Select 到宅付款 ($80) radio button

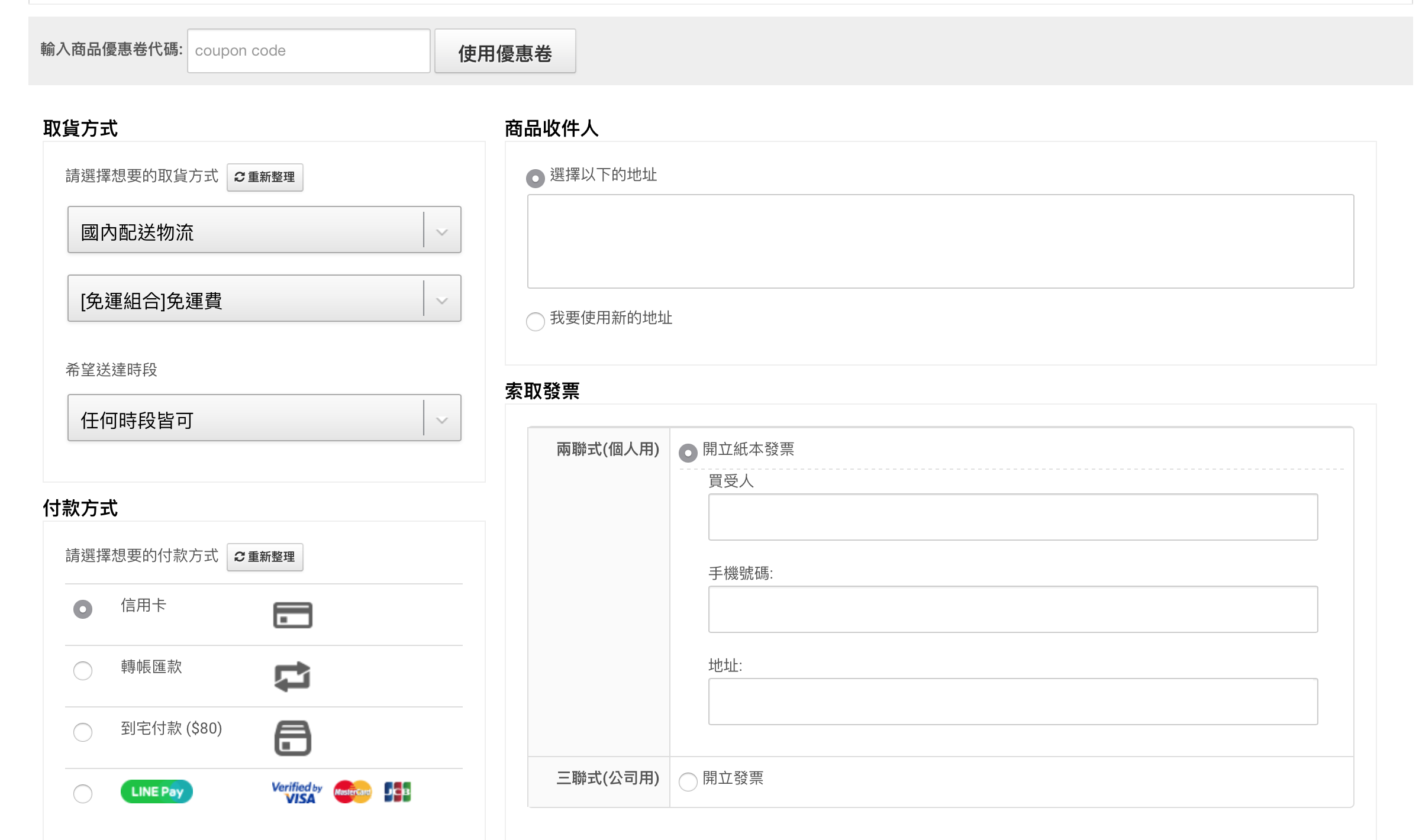[83, 732]
